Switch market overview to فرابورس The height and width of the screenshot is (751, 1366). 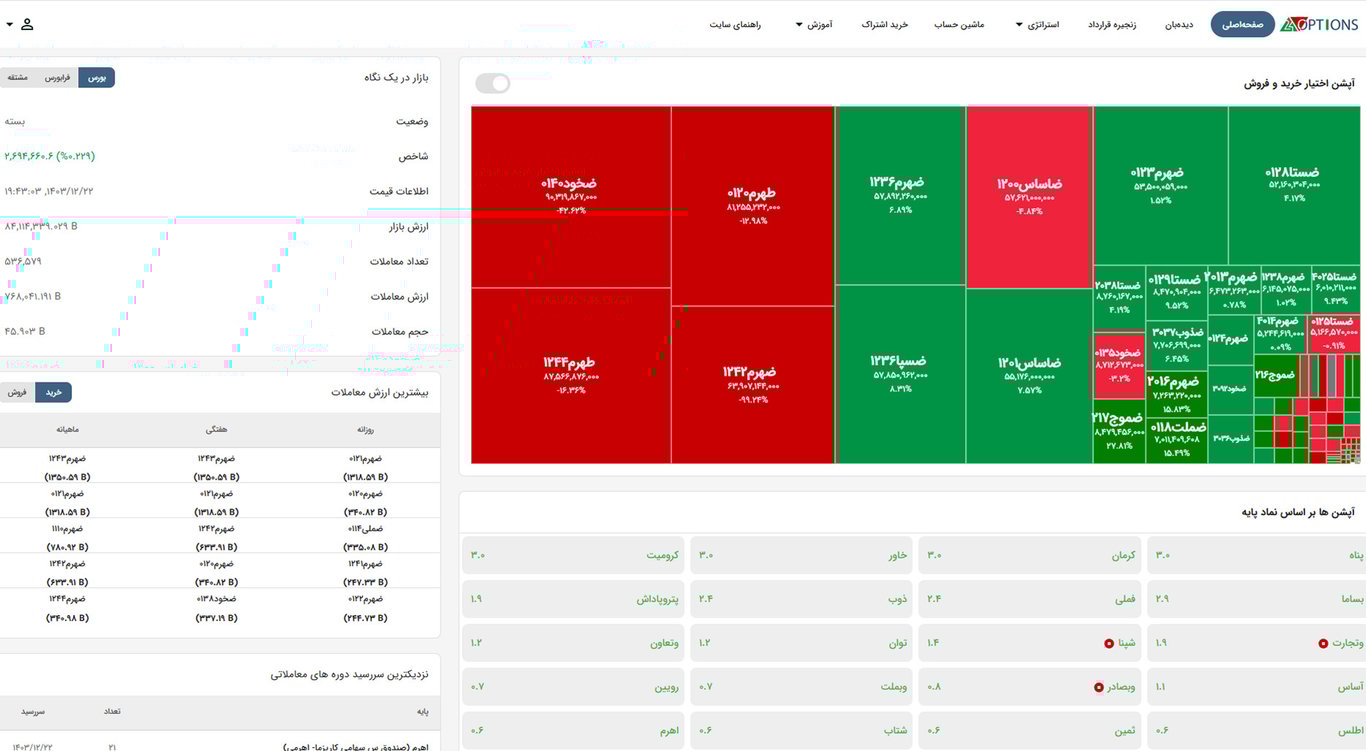tap(57, 78)
